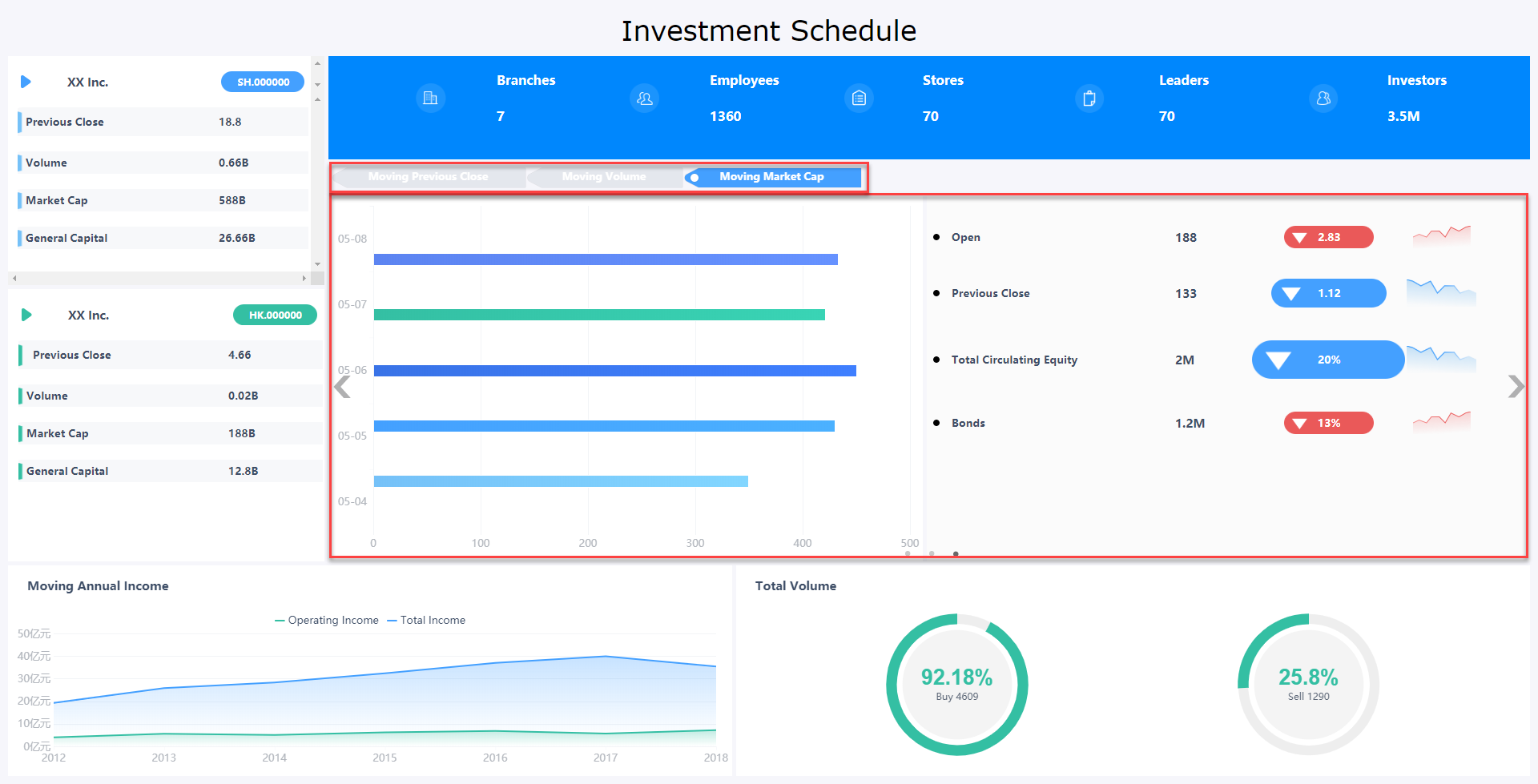Click the stock panel scroll down arrow

(x=317, y=263)
